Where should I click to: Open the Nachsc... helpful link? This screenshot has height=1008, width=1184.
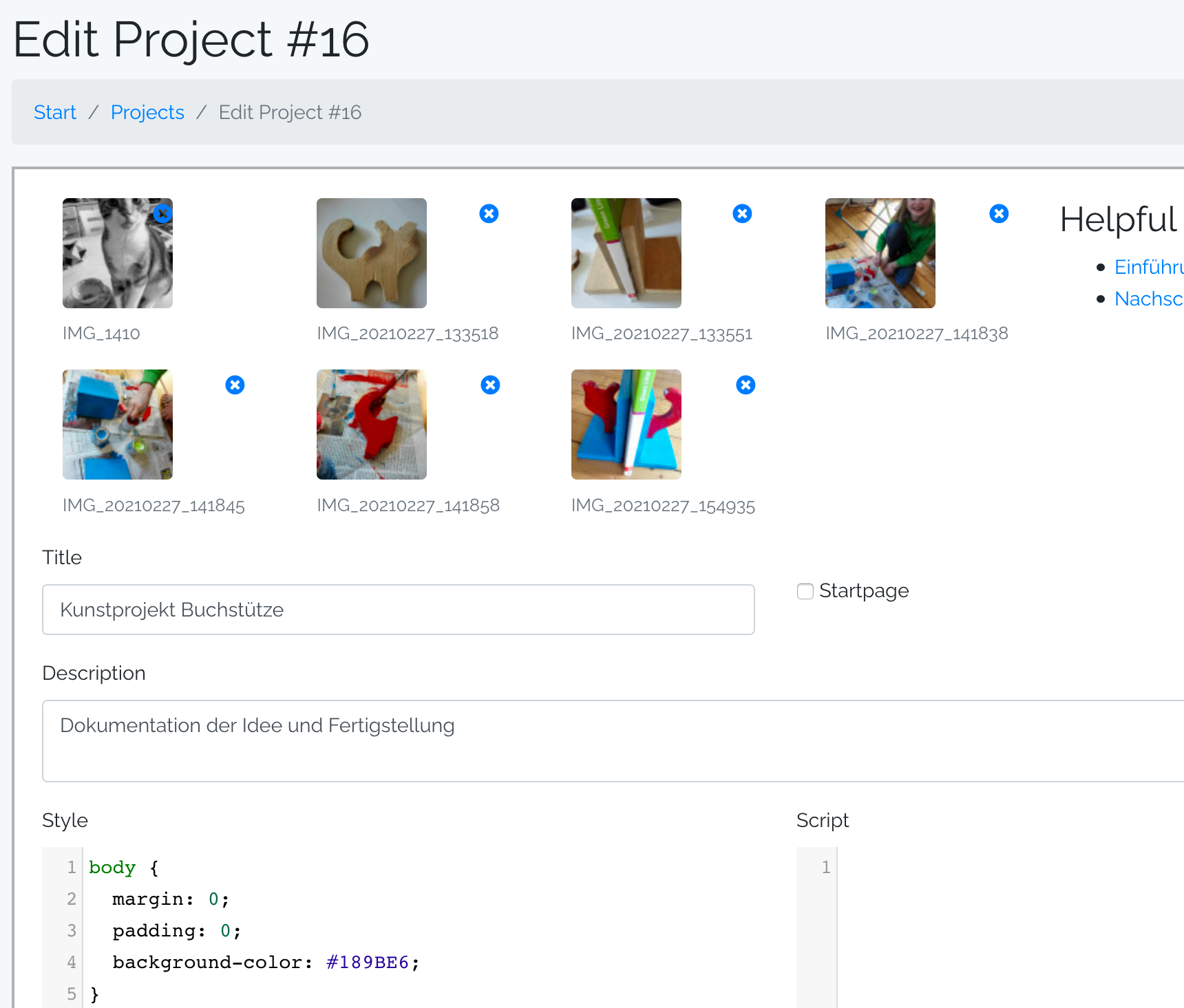(x=1148, y=299)
